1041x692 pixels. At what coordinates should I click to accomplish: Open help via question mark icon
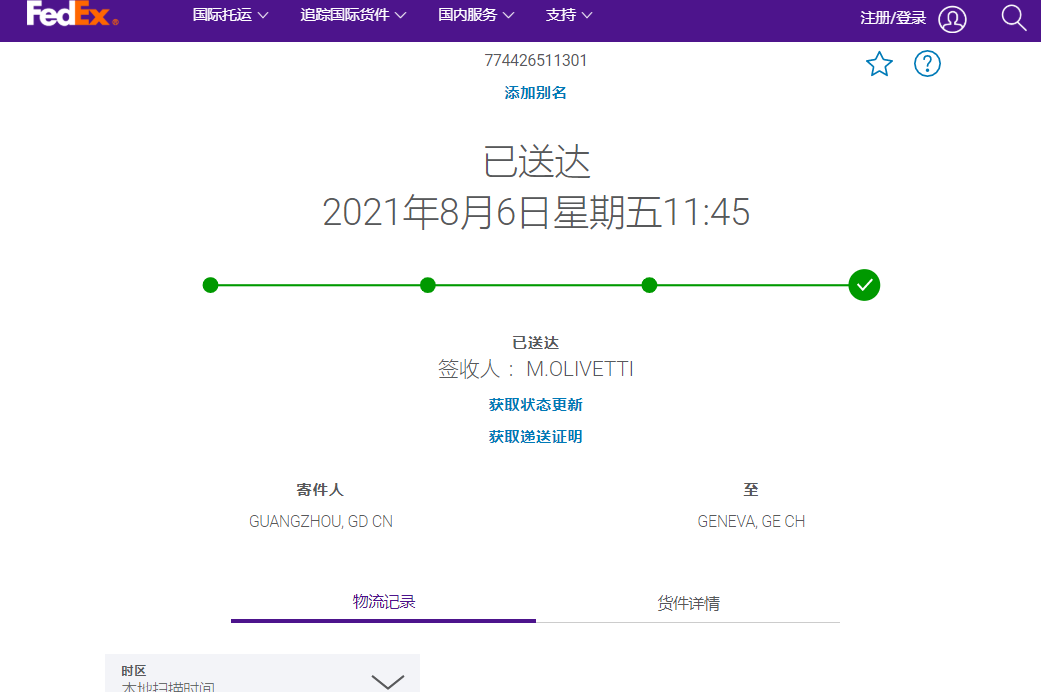(927, 65)
